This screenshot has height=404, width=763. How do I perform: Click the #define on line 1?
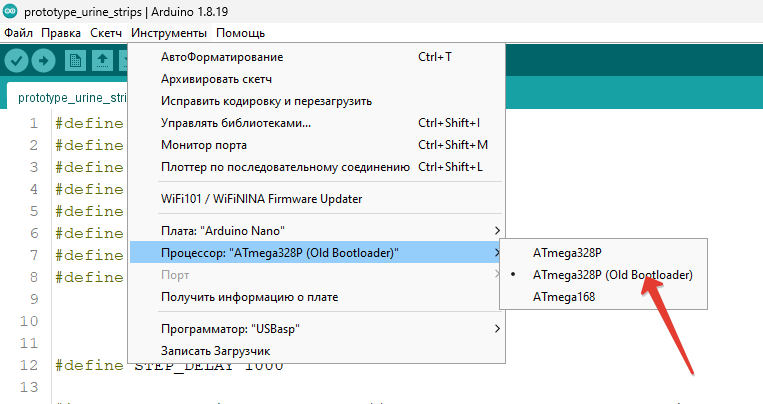(89, 123)
